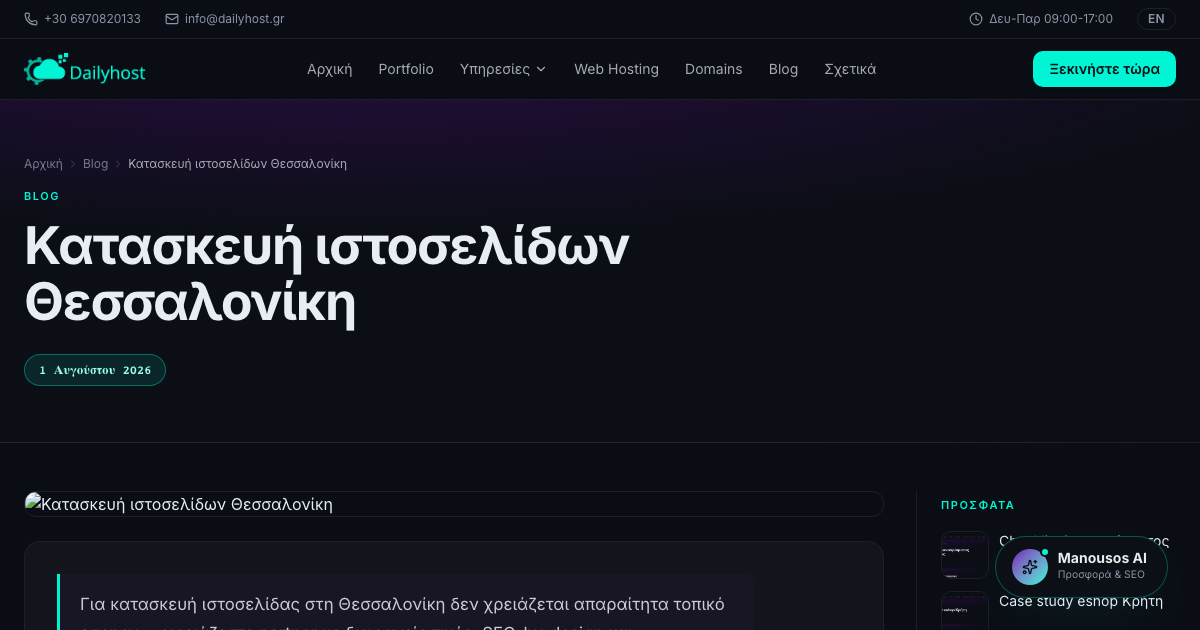The width and height of the screenshot is (1200, 630).
Task: Click Blog in the breadcrumb
Action: 95,163
